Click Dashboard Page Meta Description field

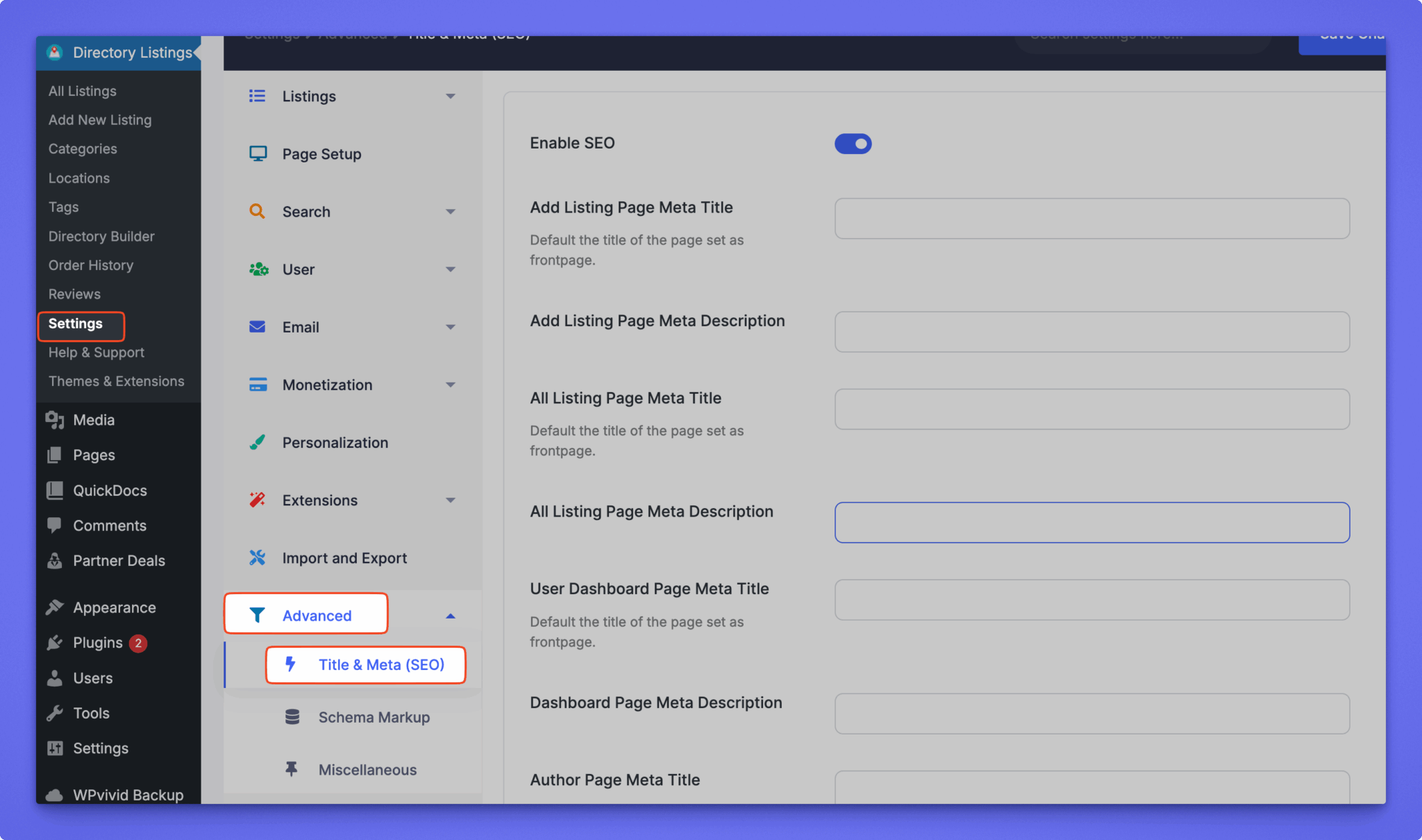tap(1091, 714)
